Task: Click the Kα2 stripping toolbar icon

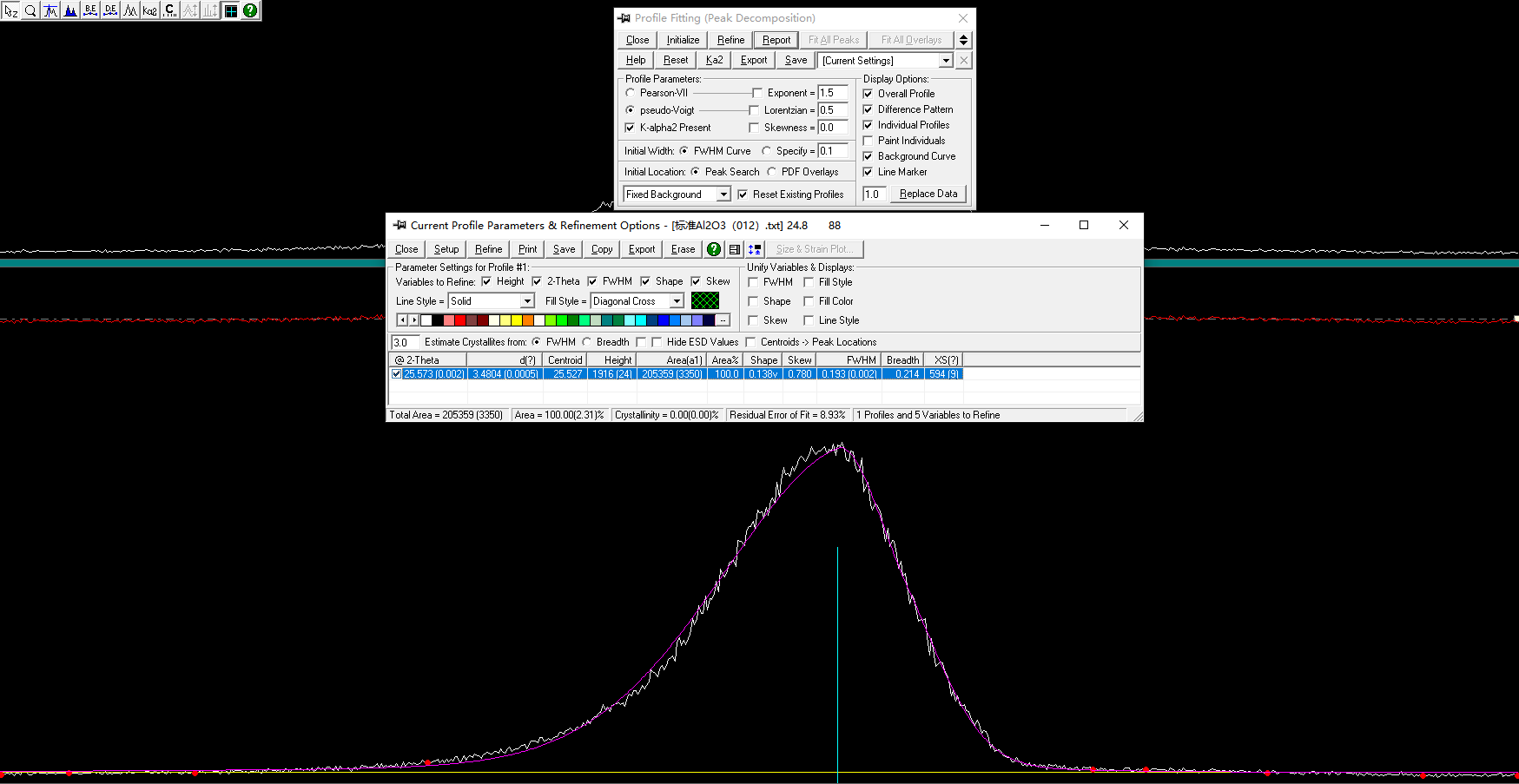Action: (x=150, y=10)
